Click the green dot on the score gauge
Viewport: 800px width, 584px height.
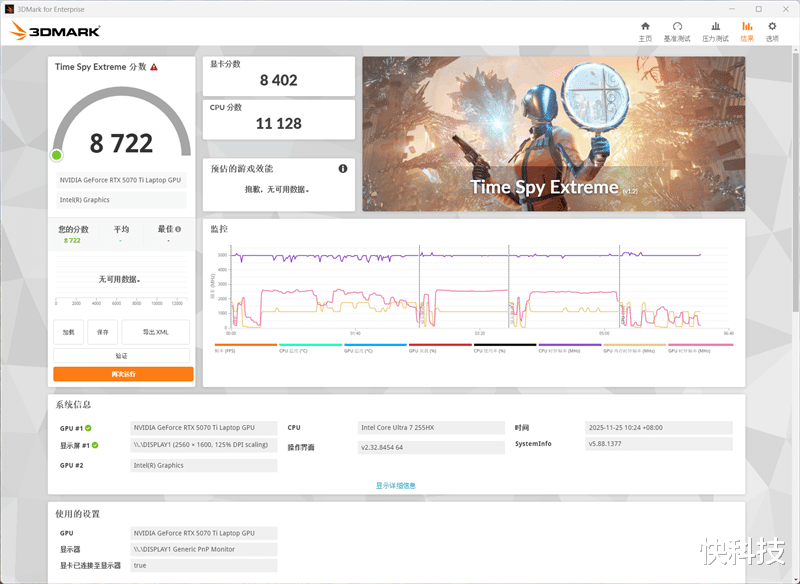tap(57, 155)
